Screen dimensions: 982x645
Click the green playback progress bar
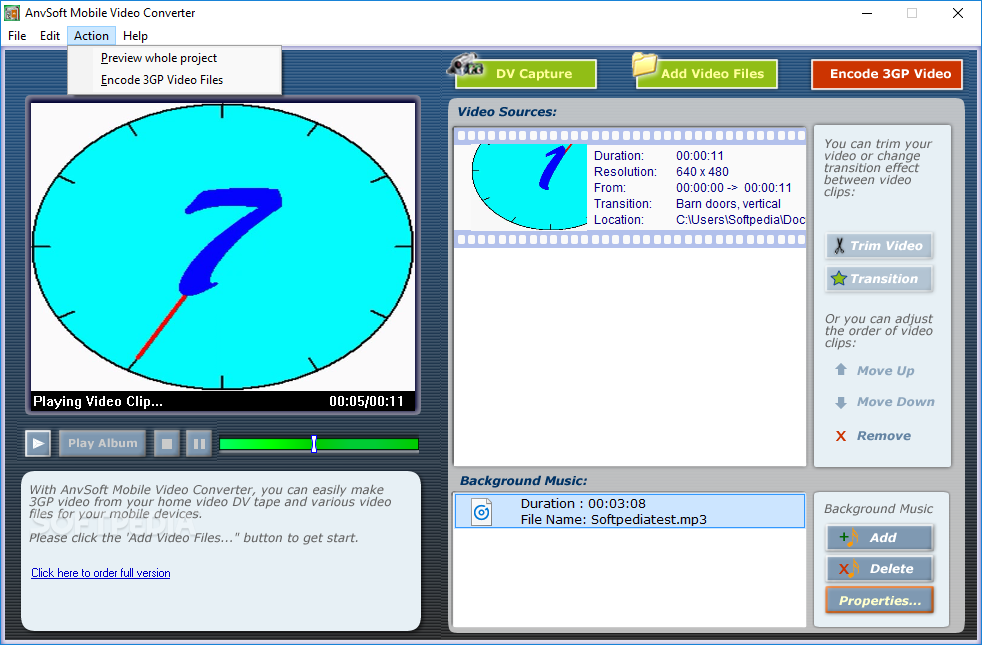319,444
